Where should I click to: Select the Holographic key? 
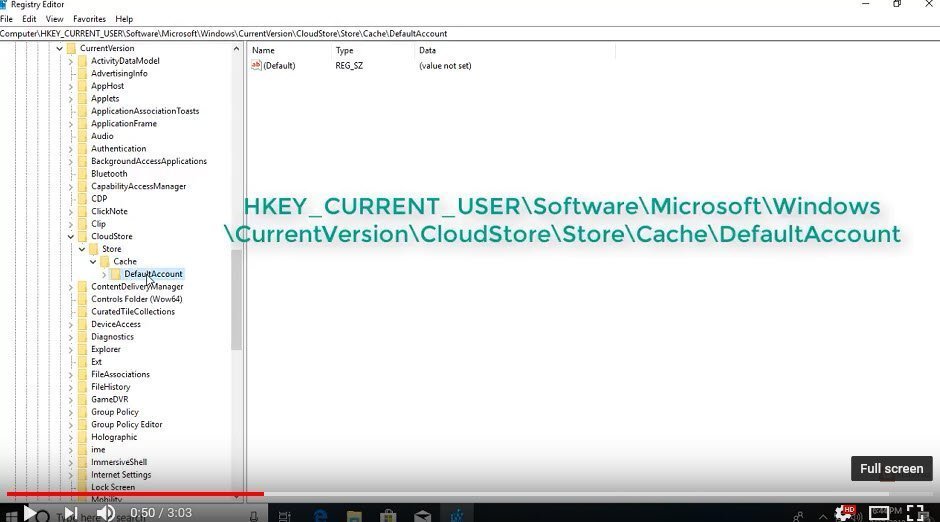pos(114,437)
